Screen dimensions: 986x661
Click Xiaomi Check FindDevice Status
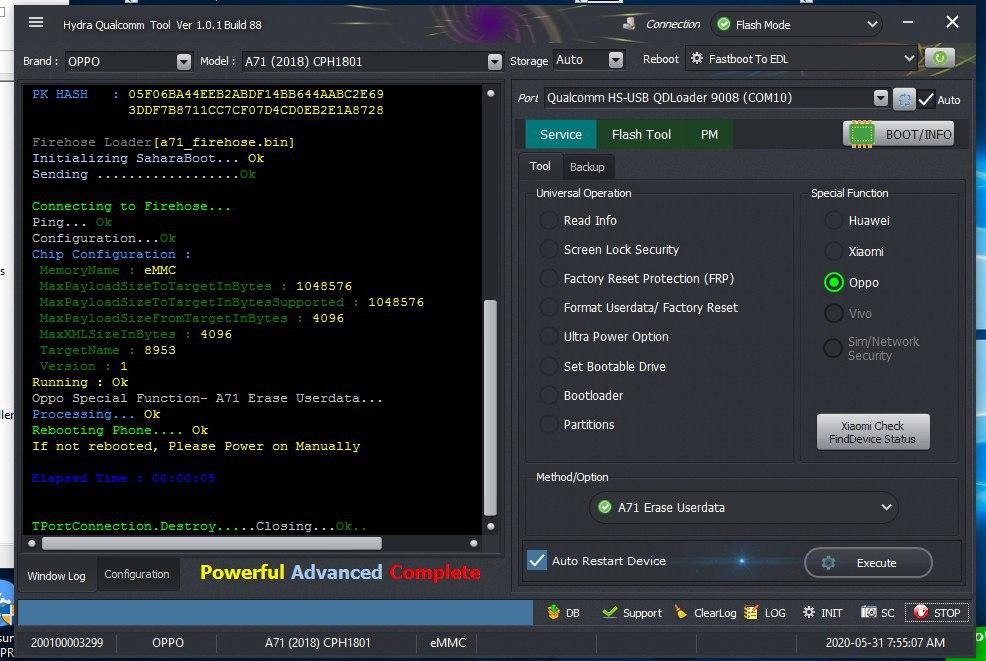coord(873,432)
